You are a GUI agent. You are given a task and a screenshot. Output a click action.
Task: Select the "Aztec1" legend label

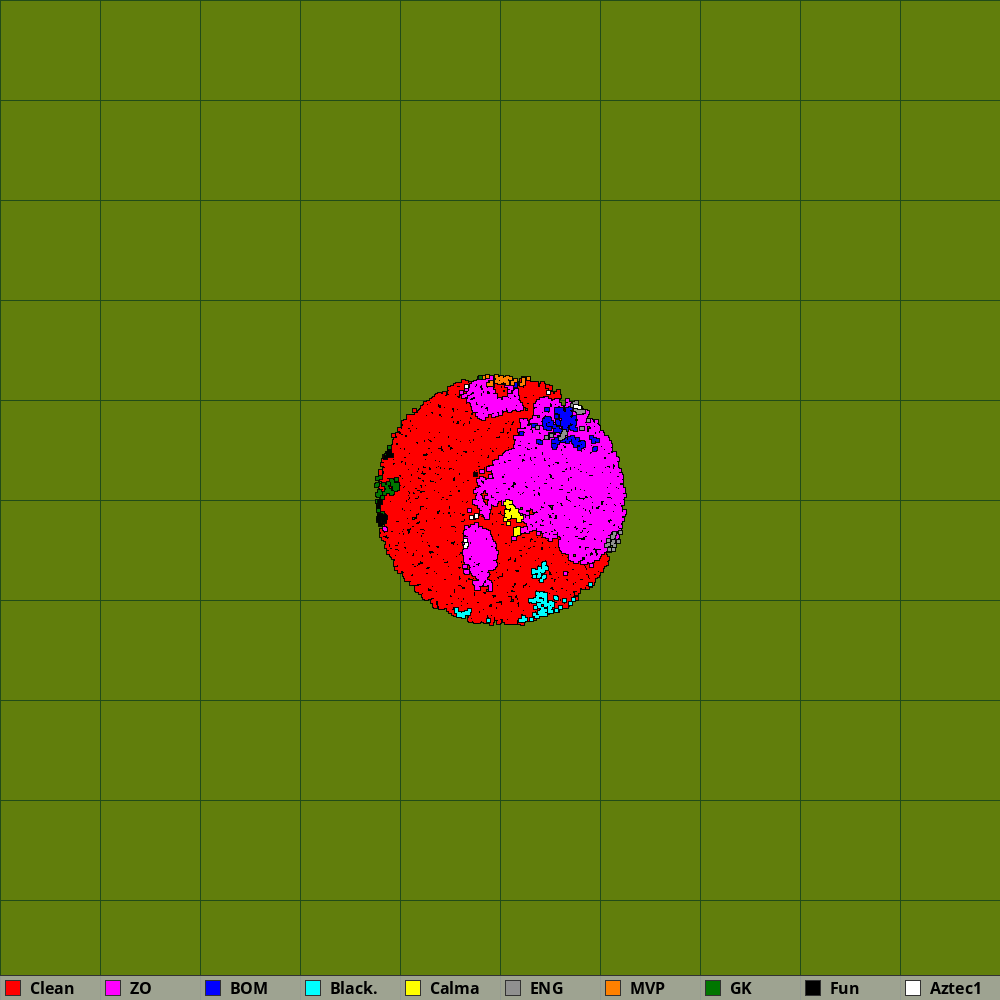[x=955, y=988]
